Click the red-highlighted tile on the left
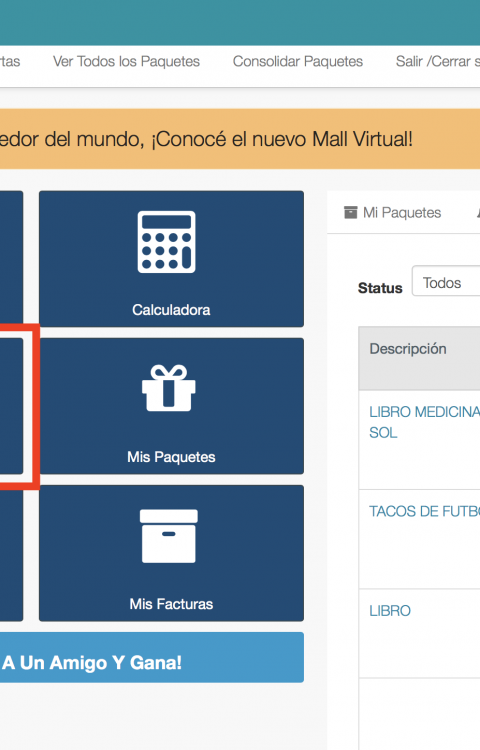Image resolution: width=480 pixels, height=750 pixels. tap(11, 406)
